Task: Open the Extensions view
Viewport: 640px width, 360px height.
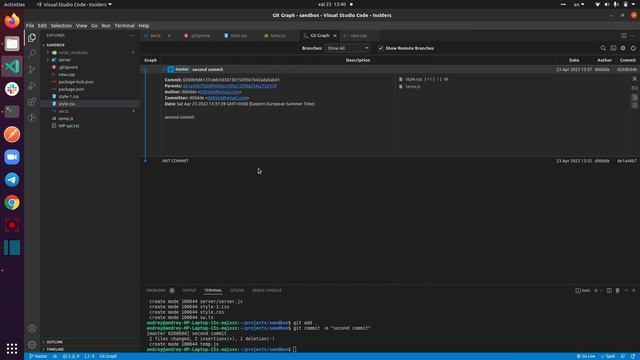Action: point(32,102)
